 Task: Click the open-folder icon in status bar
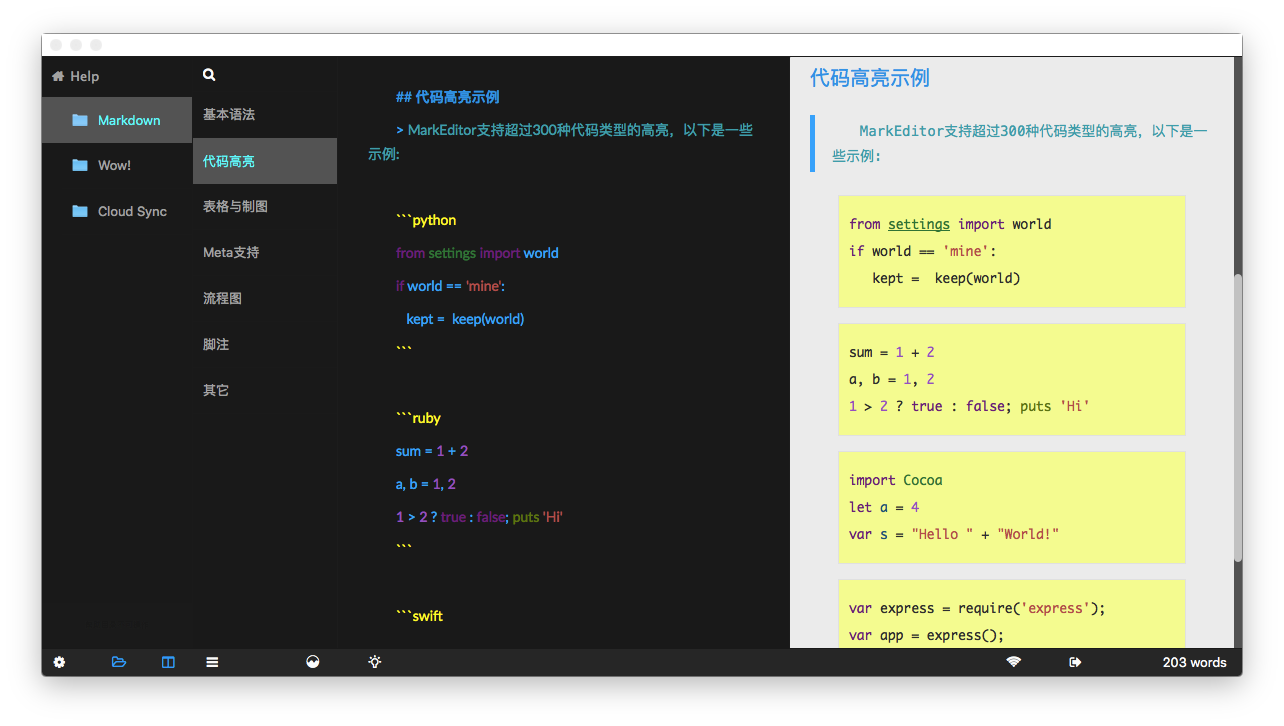(x=119, y=662)
